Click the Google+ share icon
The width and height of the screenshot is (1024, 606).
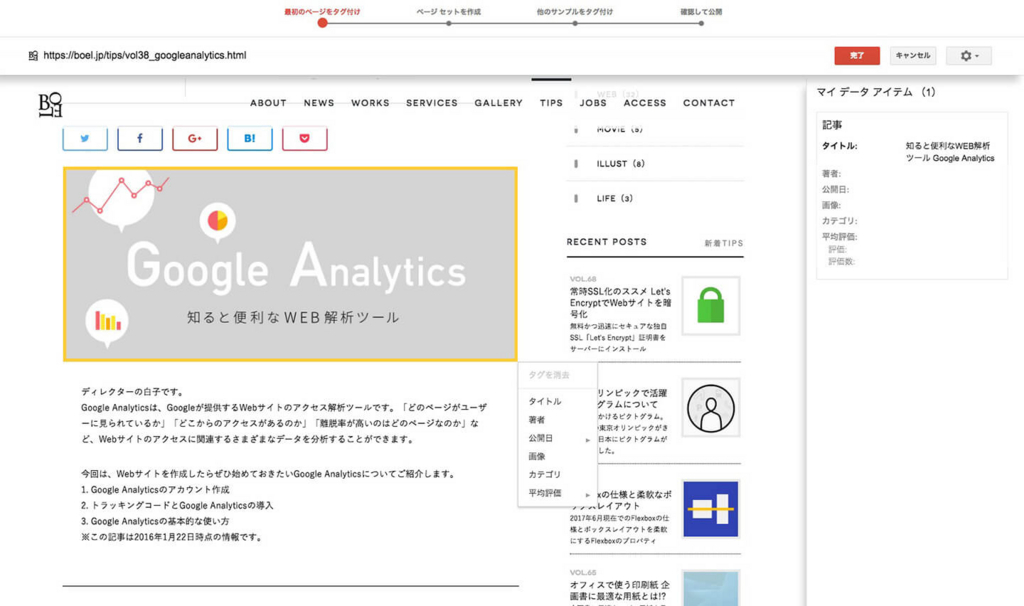(x=195, y=138)
